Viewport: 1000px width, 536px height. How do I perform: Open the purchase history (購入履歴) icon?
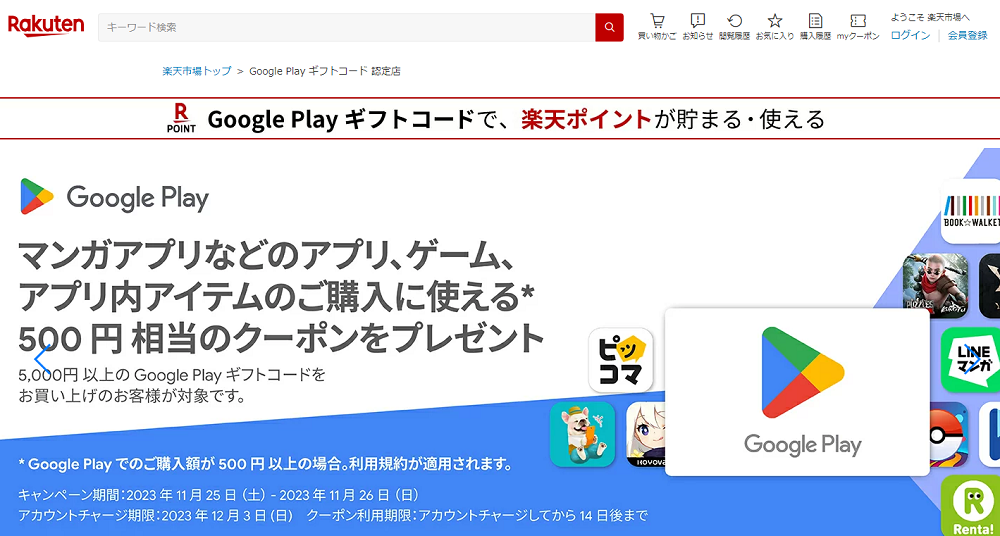coord(815,20)
